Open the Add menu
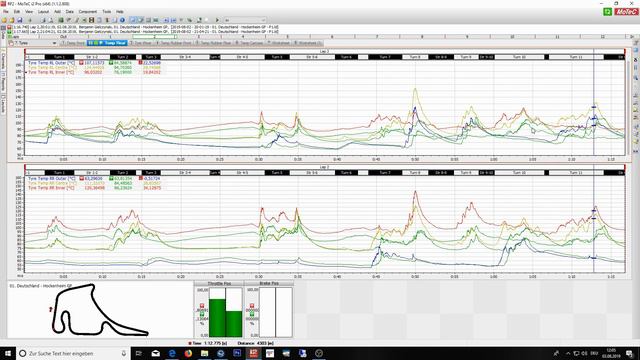 tap(58, 11)
